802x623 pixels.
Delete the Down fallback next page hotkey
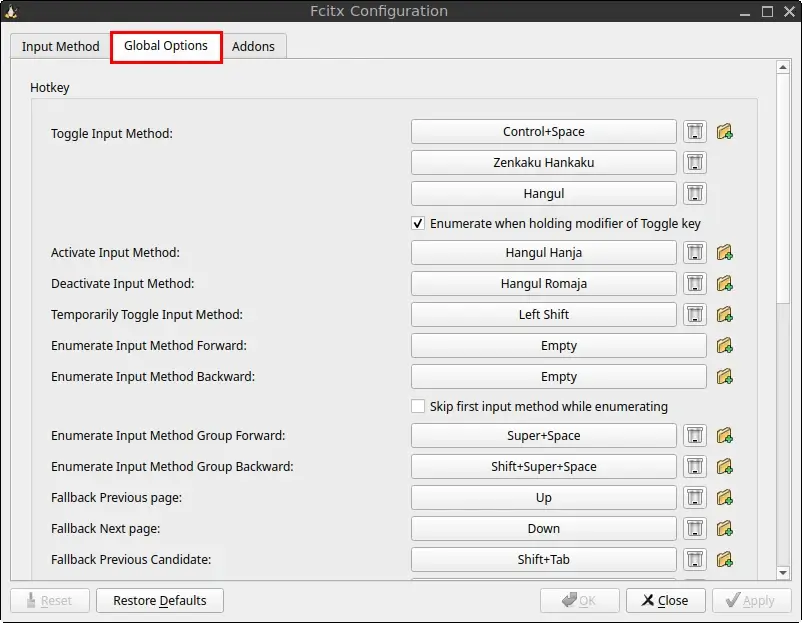pyautogui.click(x=695, y=529)
